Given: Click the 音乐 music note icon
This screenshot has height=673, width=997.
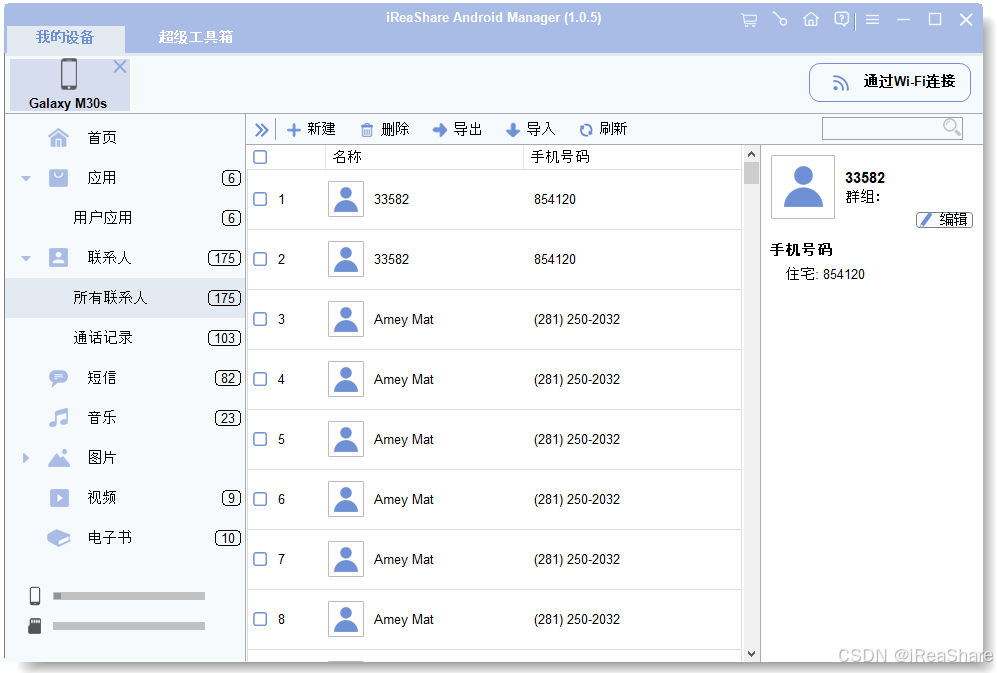Looking at the screenshot, I should [x=58, y=418].
